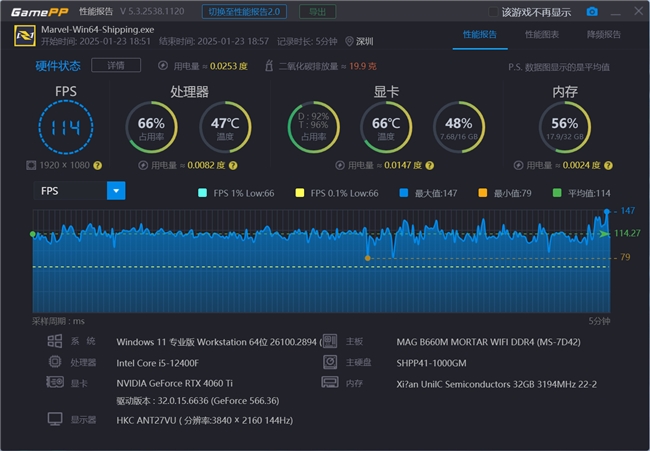
Task: Click the 最小值 orange legend swatch
Action: 483,193
